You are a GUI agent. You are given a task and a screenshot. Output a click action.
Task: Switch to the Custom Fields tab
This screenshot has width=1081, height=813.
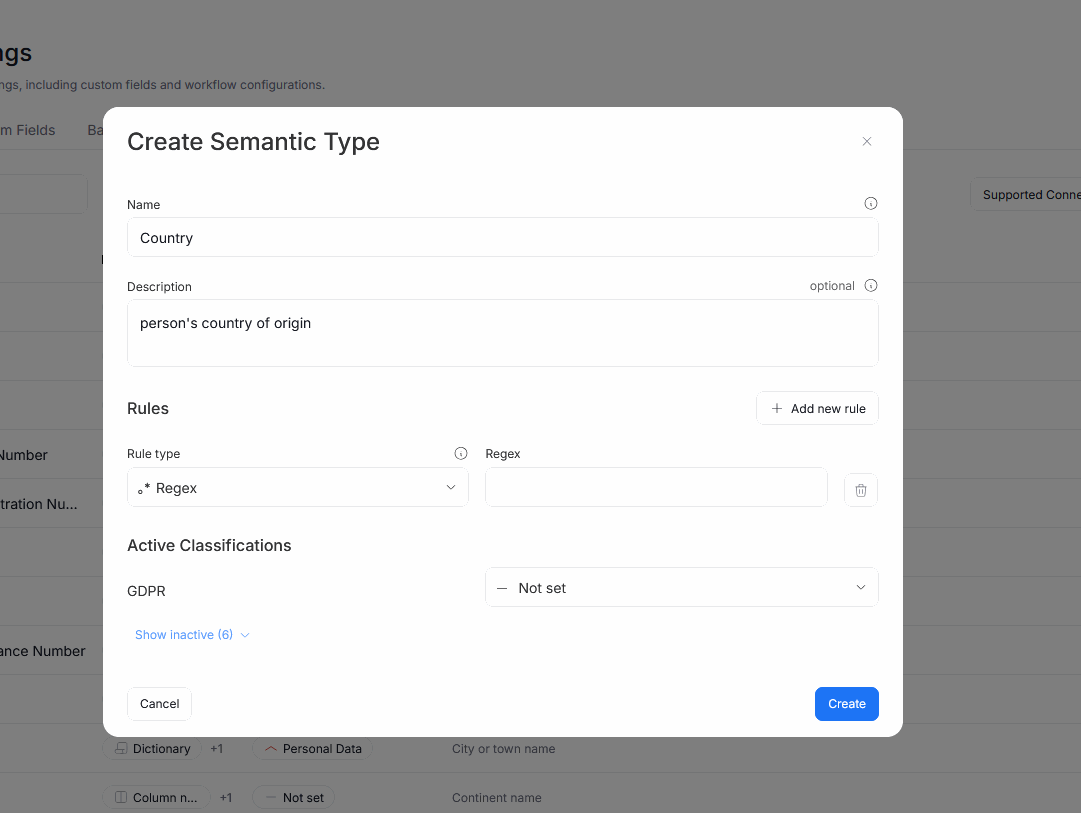28,130
